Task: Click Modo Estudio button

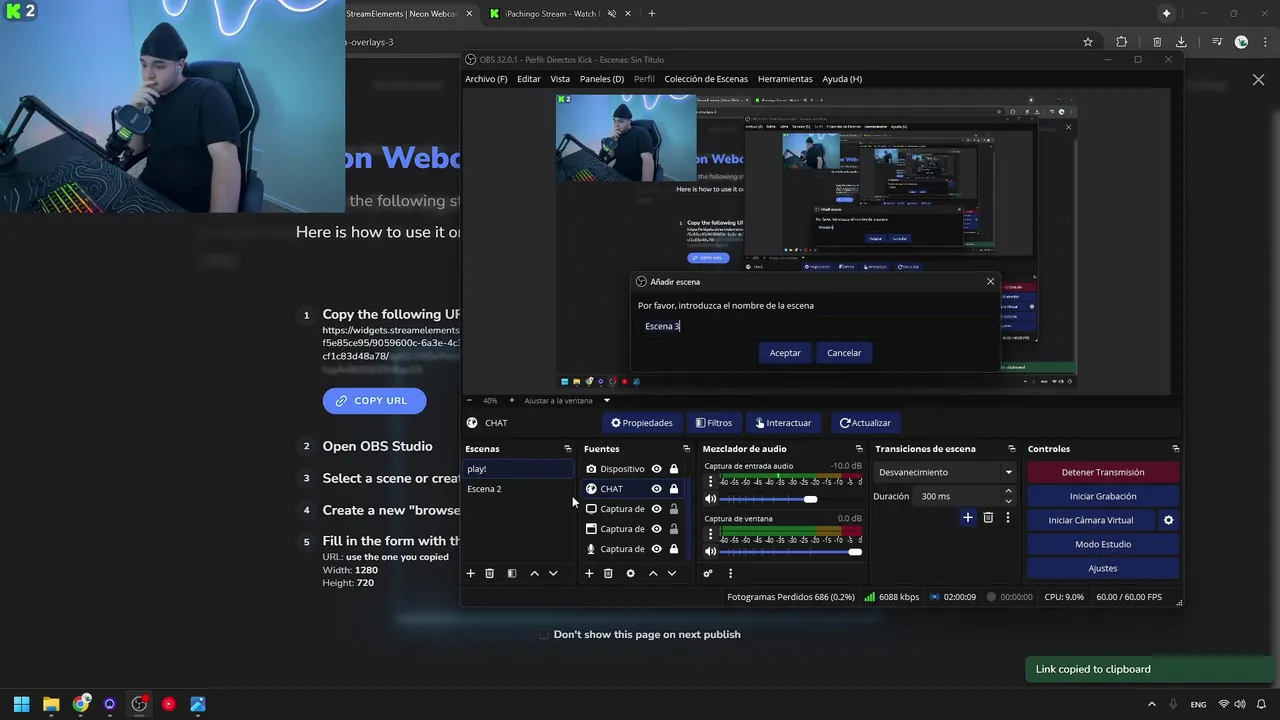Action: point(1103,544)
